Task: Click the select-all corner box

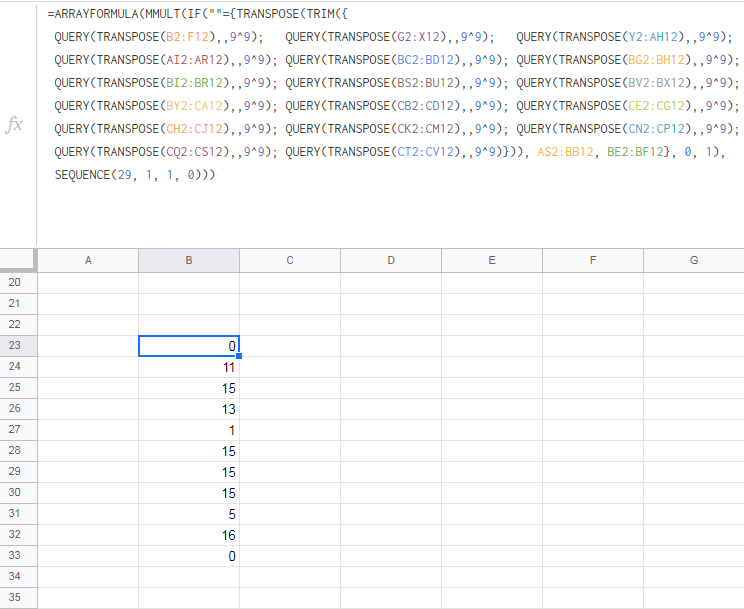Action: (18, 260)
